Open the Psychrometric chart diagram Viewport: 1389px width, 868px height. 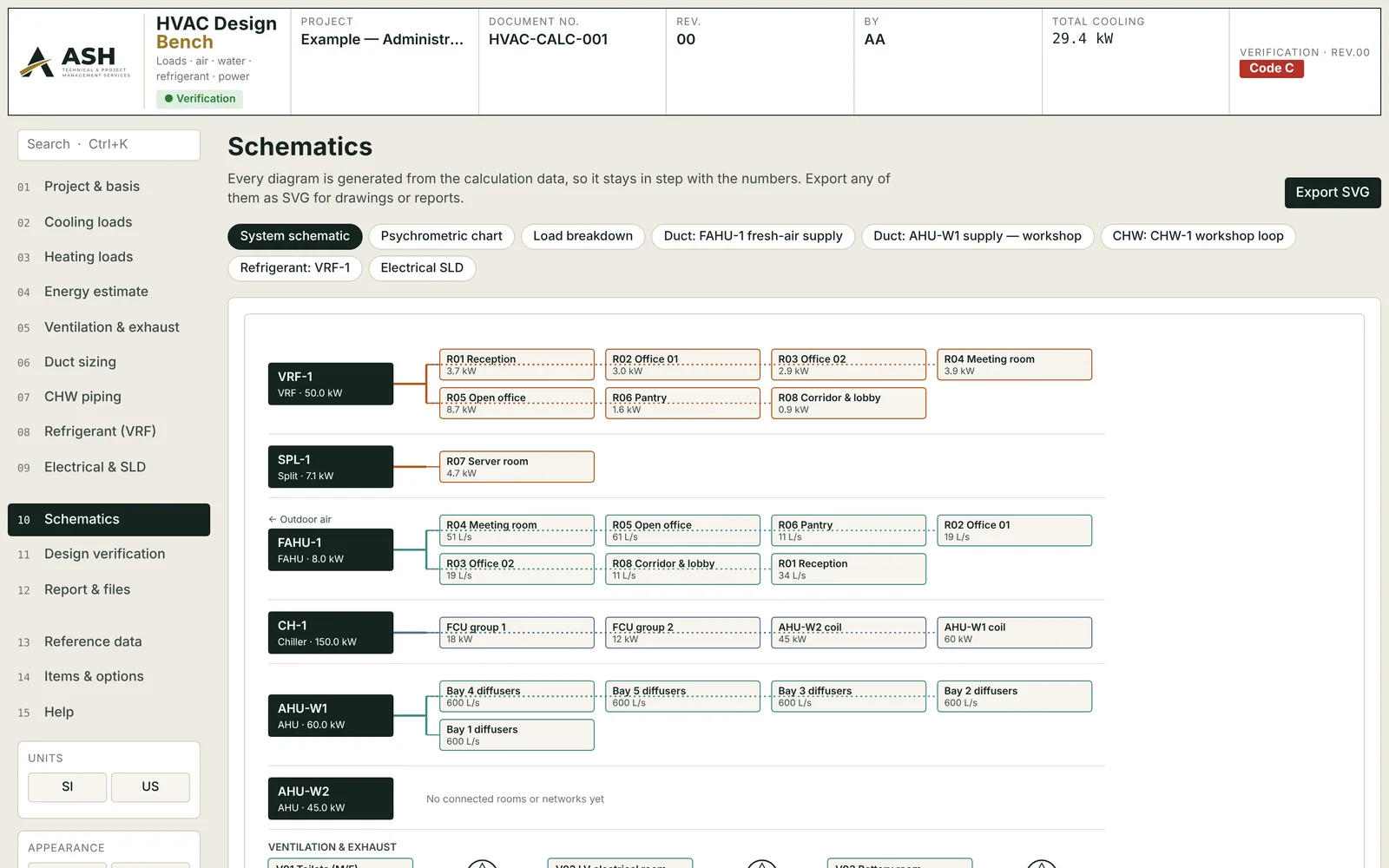(x=441, y=236)
